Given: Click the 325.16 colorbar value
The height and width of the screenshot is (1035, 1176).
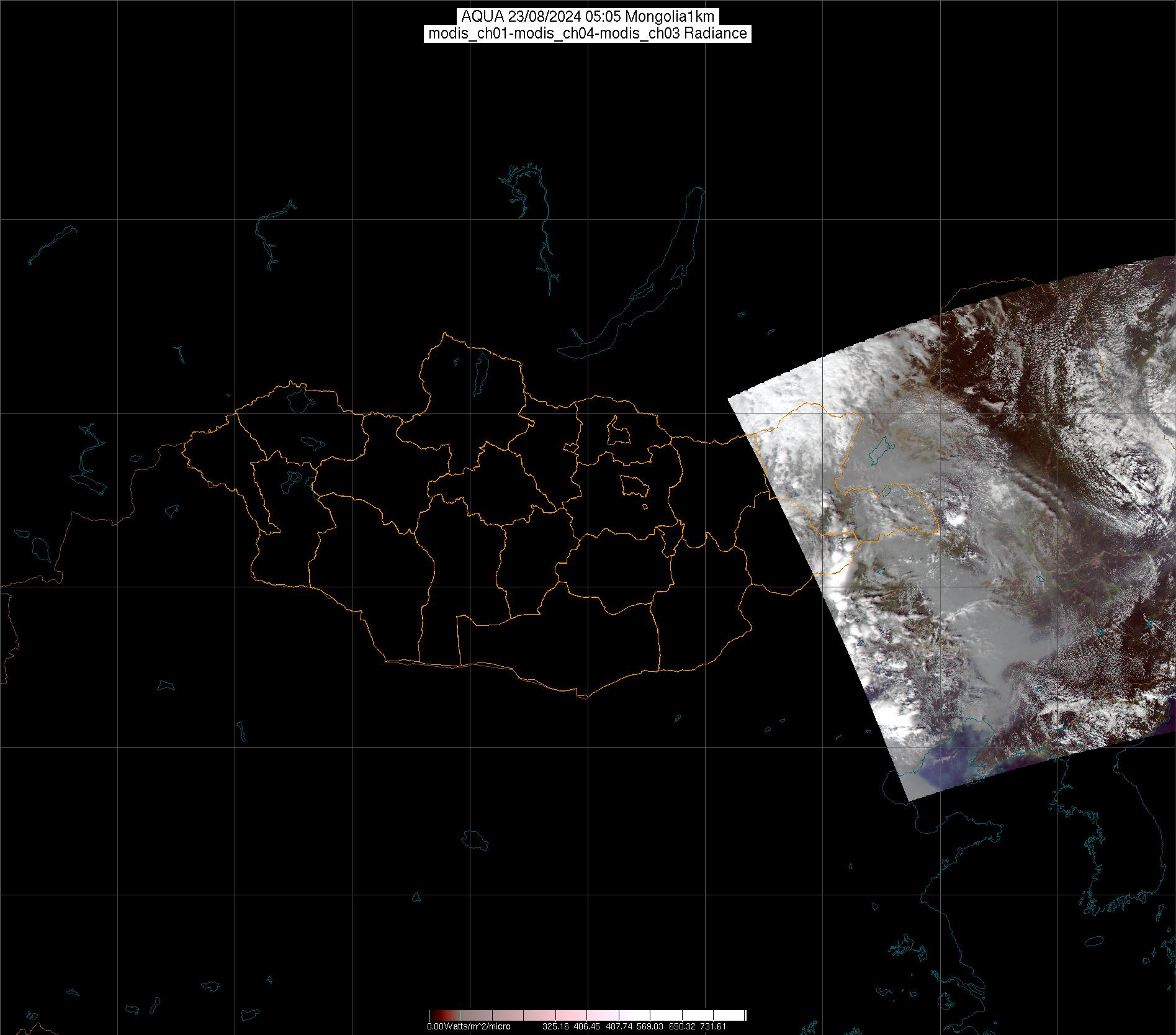Looking at the screenshot, I should [555, 1027].
